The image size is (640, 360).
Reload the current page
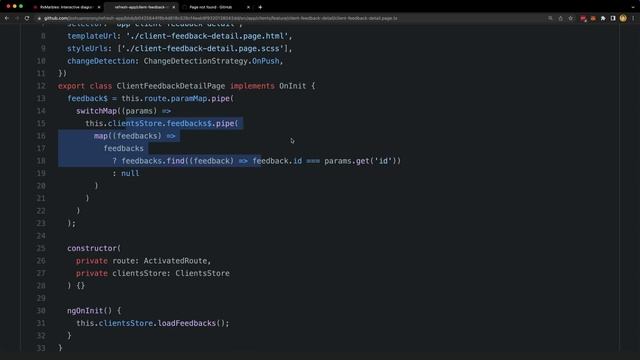point(27,18)
